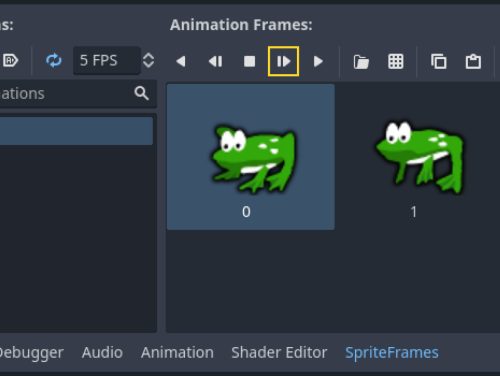Open the Audio bottom panel
500x376 pixels.
pos(102,353)
